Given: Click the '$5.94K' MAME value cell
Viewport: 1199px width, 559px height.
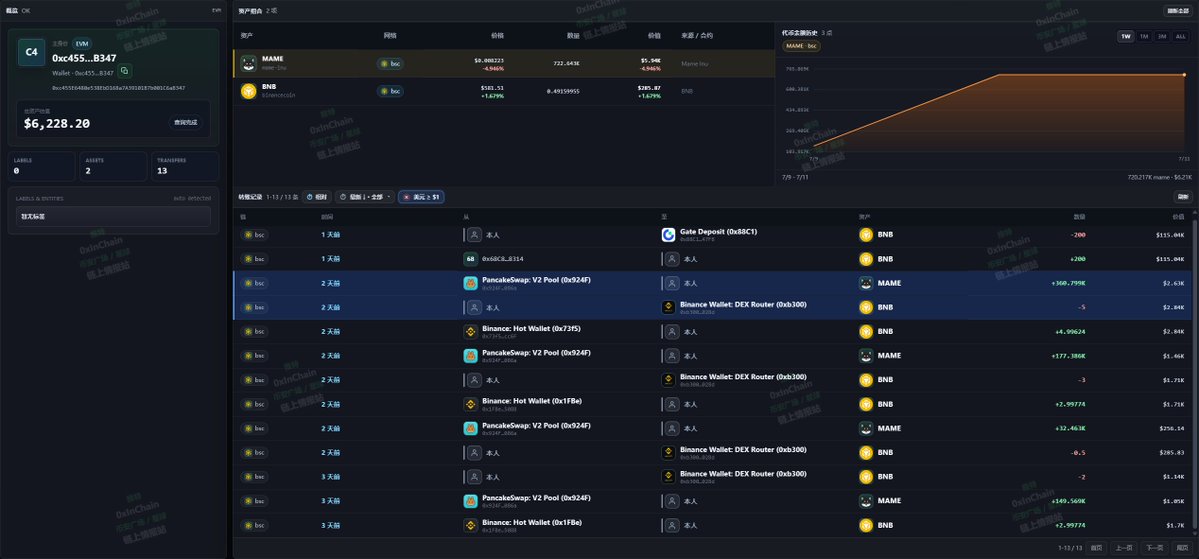Looking at the screenshot, I should pos(651,60).
